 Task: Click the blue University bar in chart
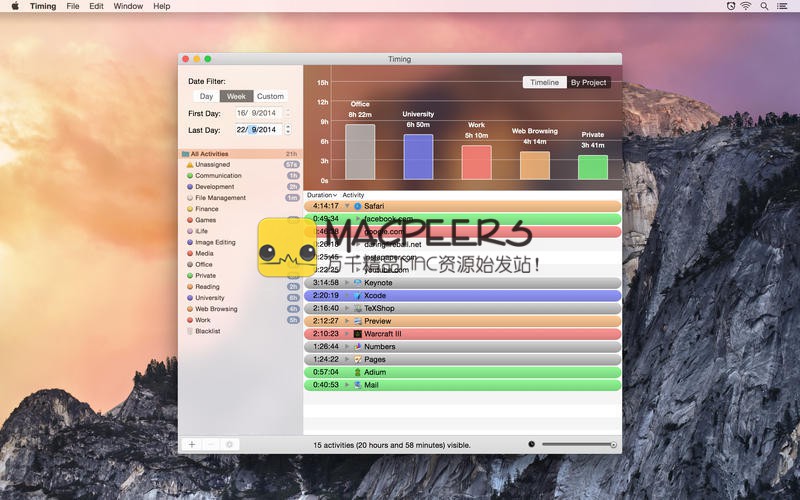(418, 157)
